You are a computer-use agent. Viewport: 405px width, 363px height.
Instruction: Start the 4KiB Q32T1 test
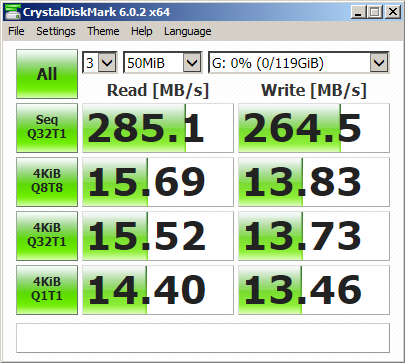click(x=47, y=236)
